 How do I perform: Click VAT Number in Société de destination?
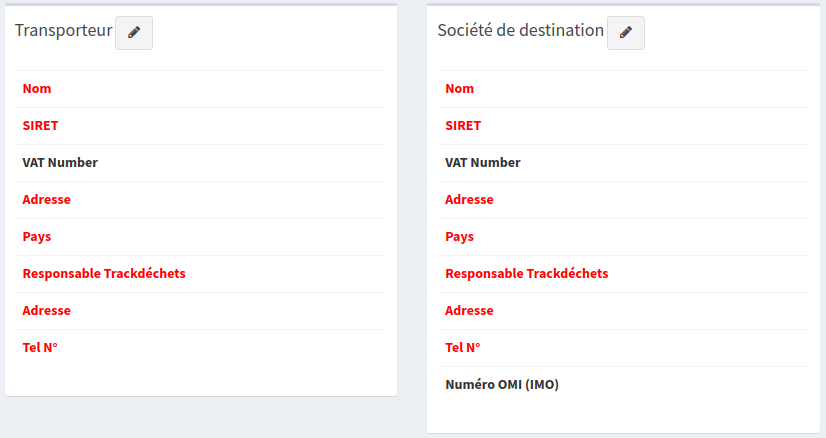click(x=483, y=163)
